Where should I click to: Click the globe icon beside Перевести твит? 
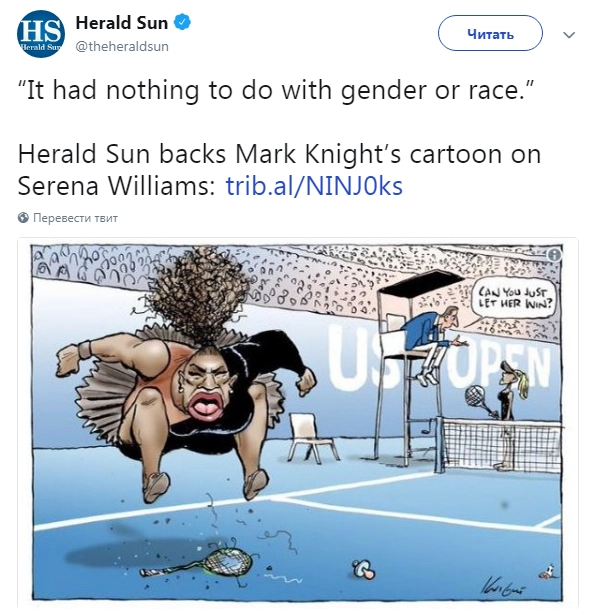23,218
